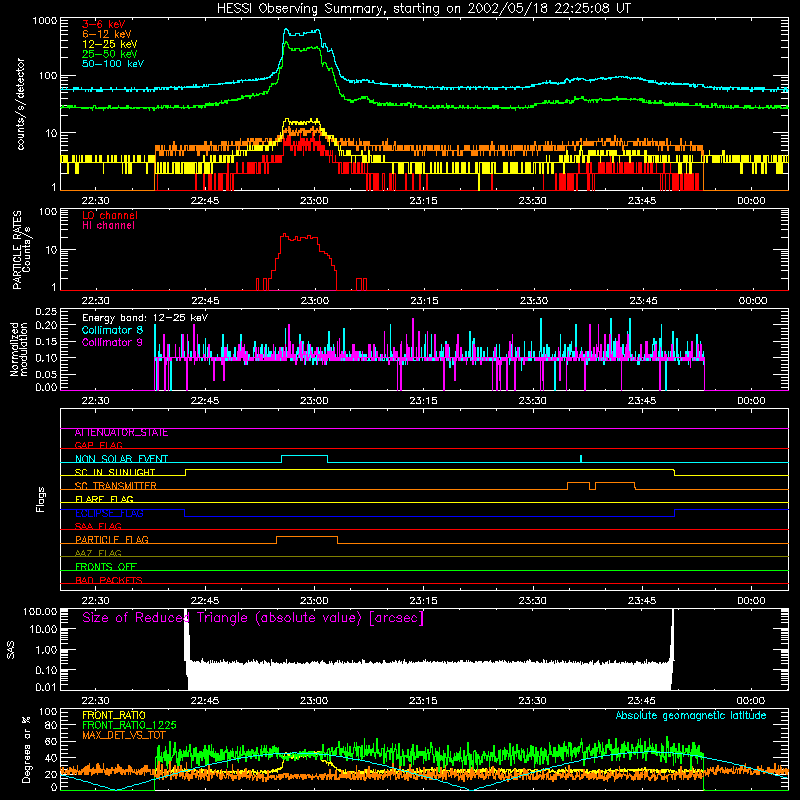
Task: Click the Energy band: 12-25 keV label
Action: click(145, 318)
